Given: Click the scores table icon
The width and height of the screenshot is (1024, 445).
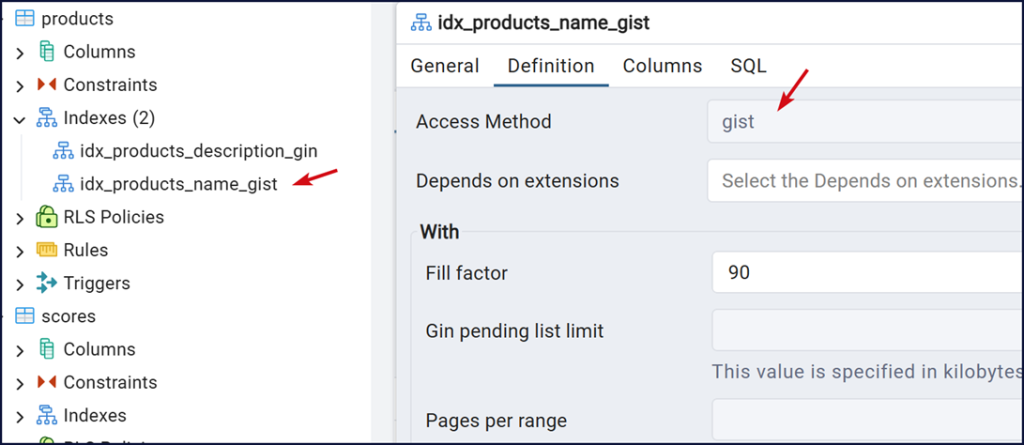Looking at the screenshot, I should tap(24, 316).
